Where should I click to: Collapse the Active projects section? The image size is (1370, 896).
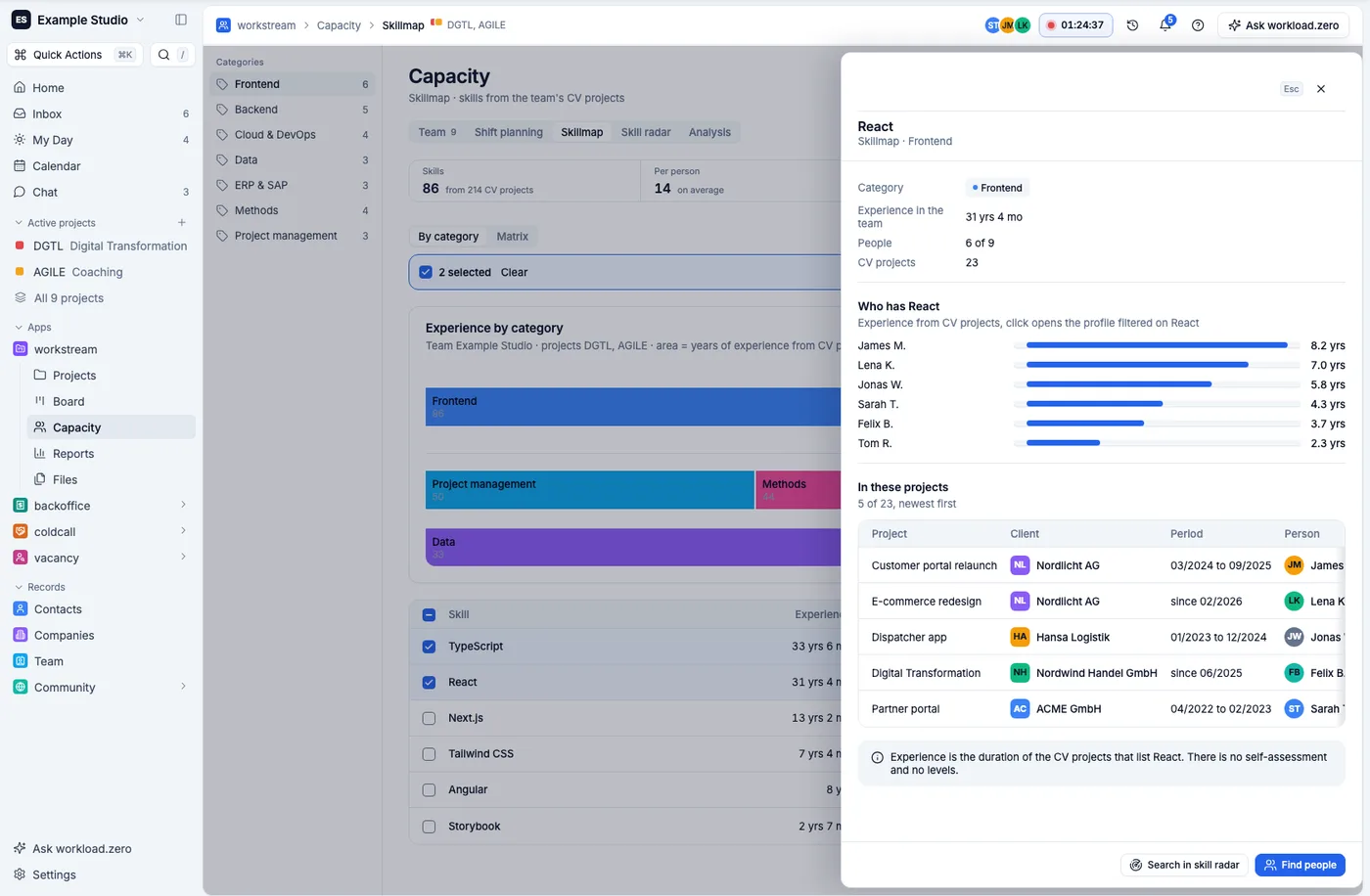[x=19, y=223]
